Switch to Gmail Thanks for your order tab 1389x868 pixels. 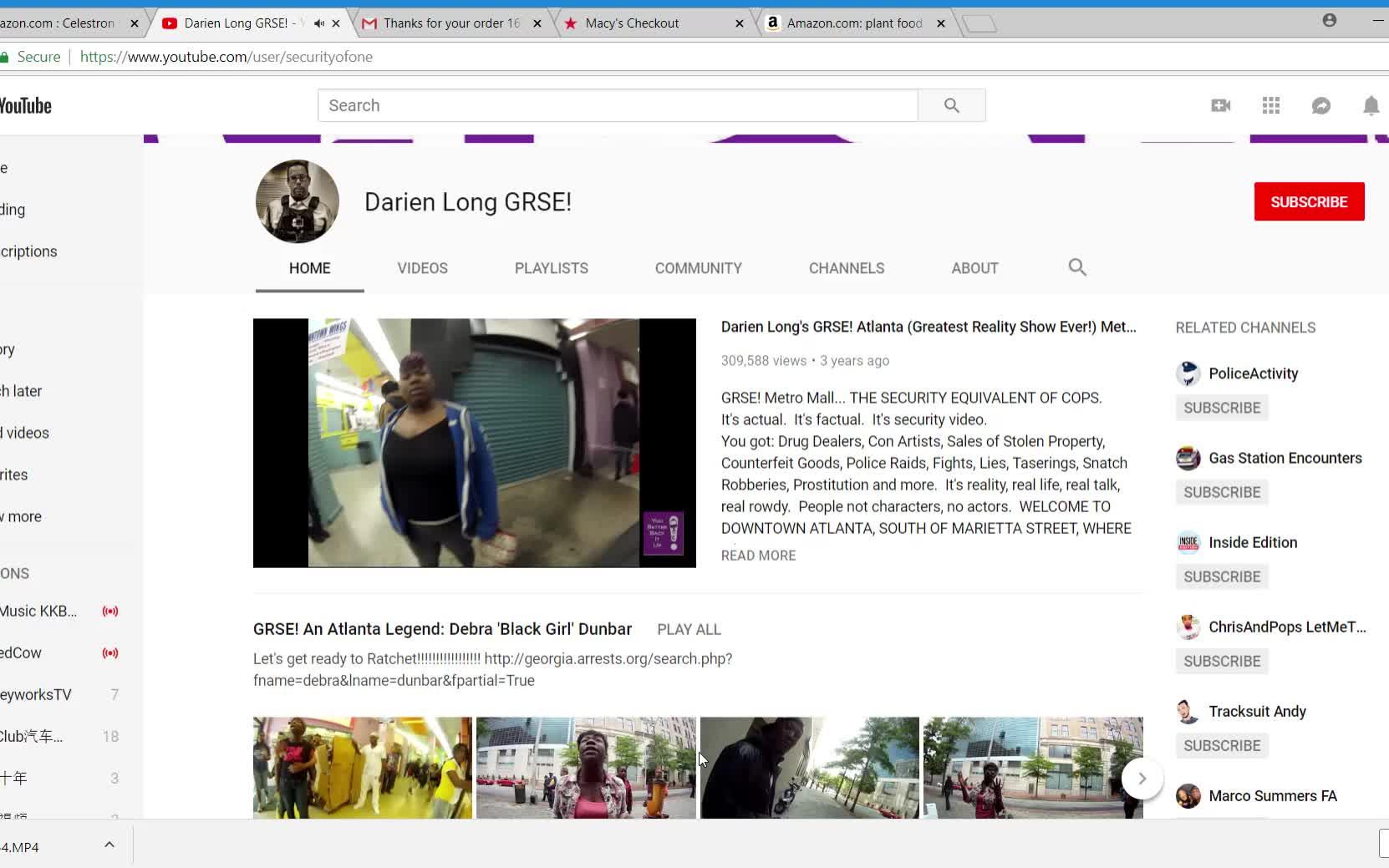[x=451, y=23]
